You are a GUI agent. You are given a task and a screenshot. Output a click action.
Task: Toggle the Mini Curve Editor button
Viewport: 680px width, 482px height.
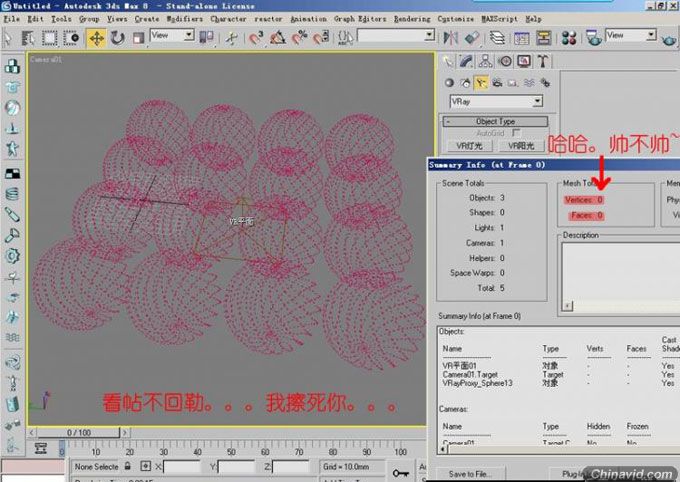click(41, 449)
